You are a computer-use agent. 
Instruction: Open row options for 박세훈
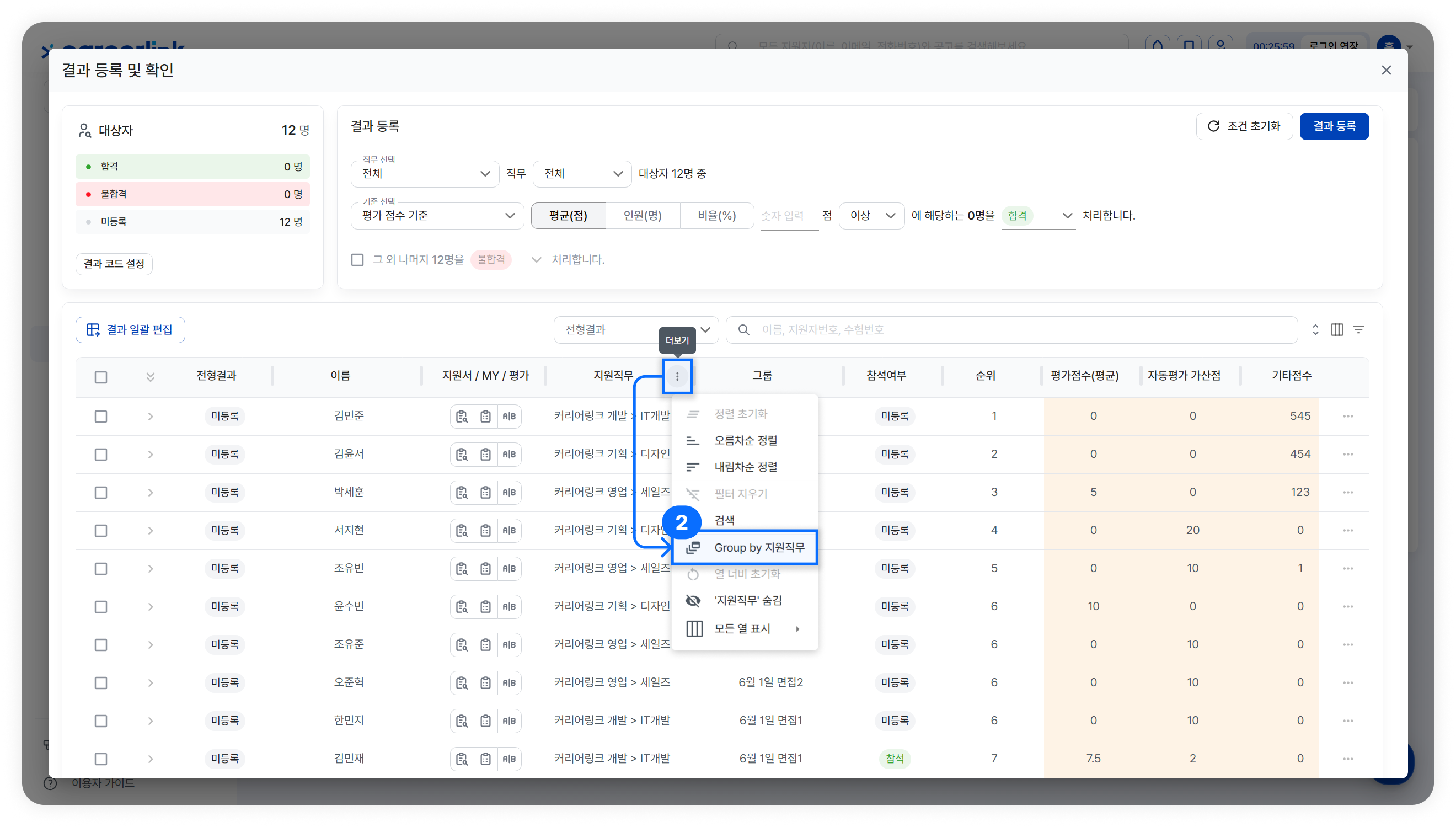pyautogui.click(x=1348, y=493)
